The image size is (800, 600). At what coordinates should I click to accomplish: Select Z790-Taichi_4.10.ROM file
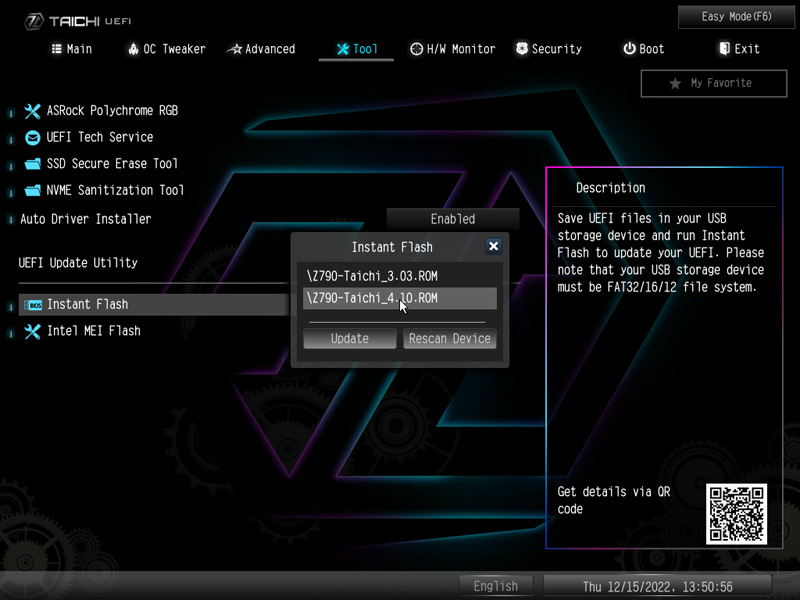(x=399, y=298)
